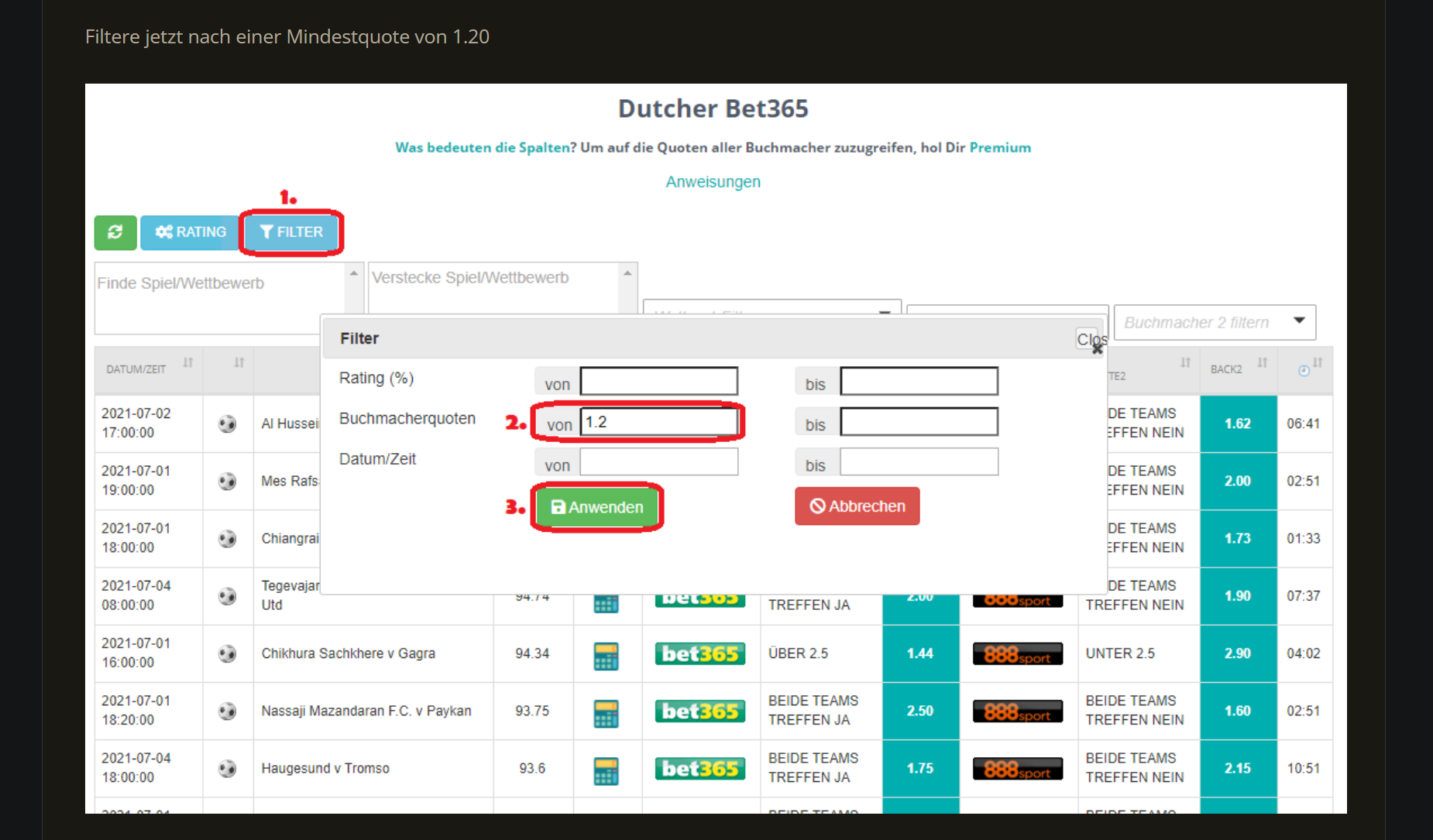Open calculator for Haugesund v Tromso
Screen dimensions: 1433x840
(x=607, y=770)
